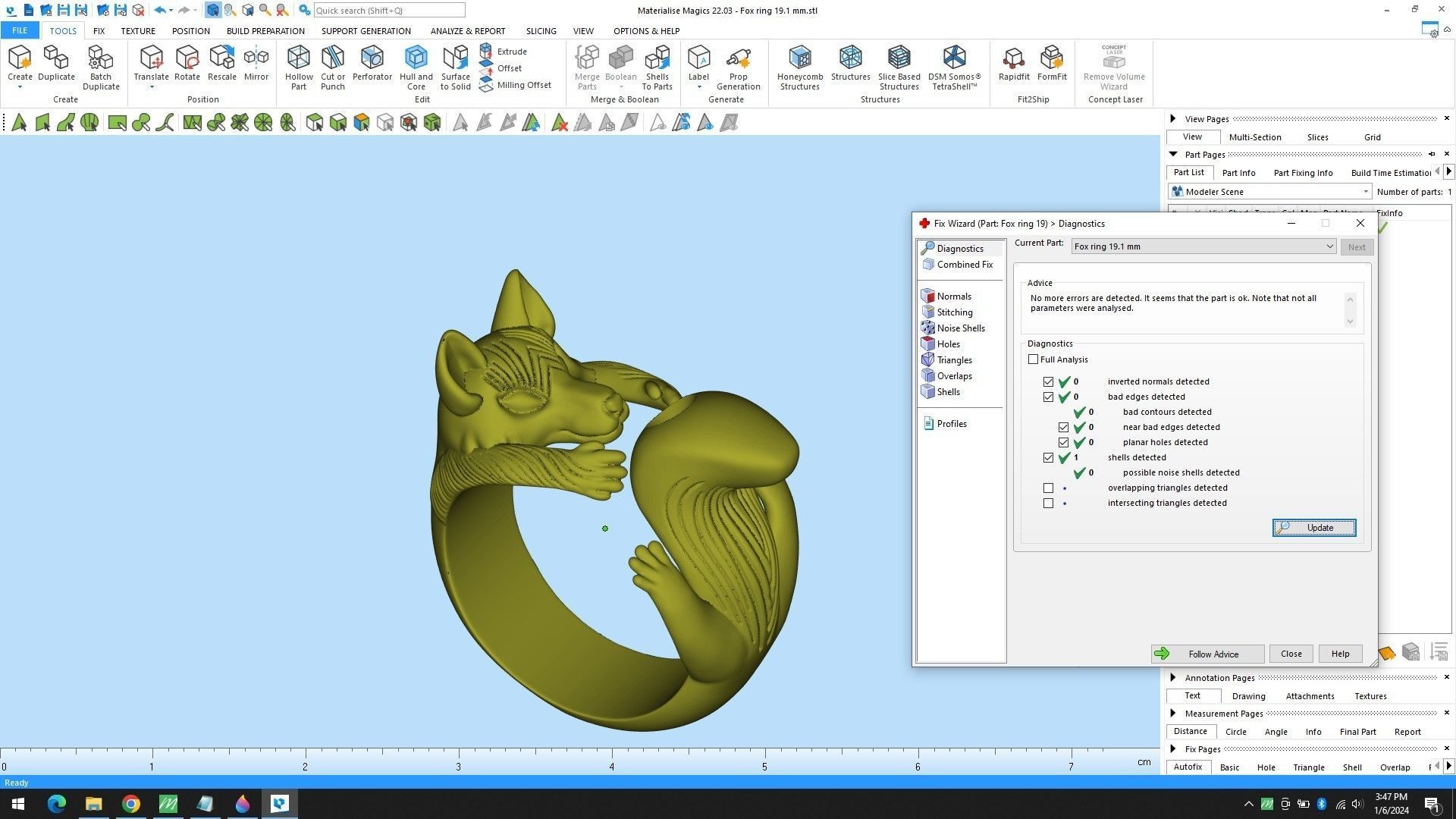
Task: Click the Autofix tab in Fix Pages
Action: [x=1188, y=767]
